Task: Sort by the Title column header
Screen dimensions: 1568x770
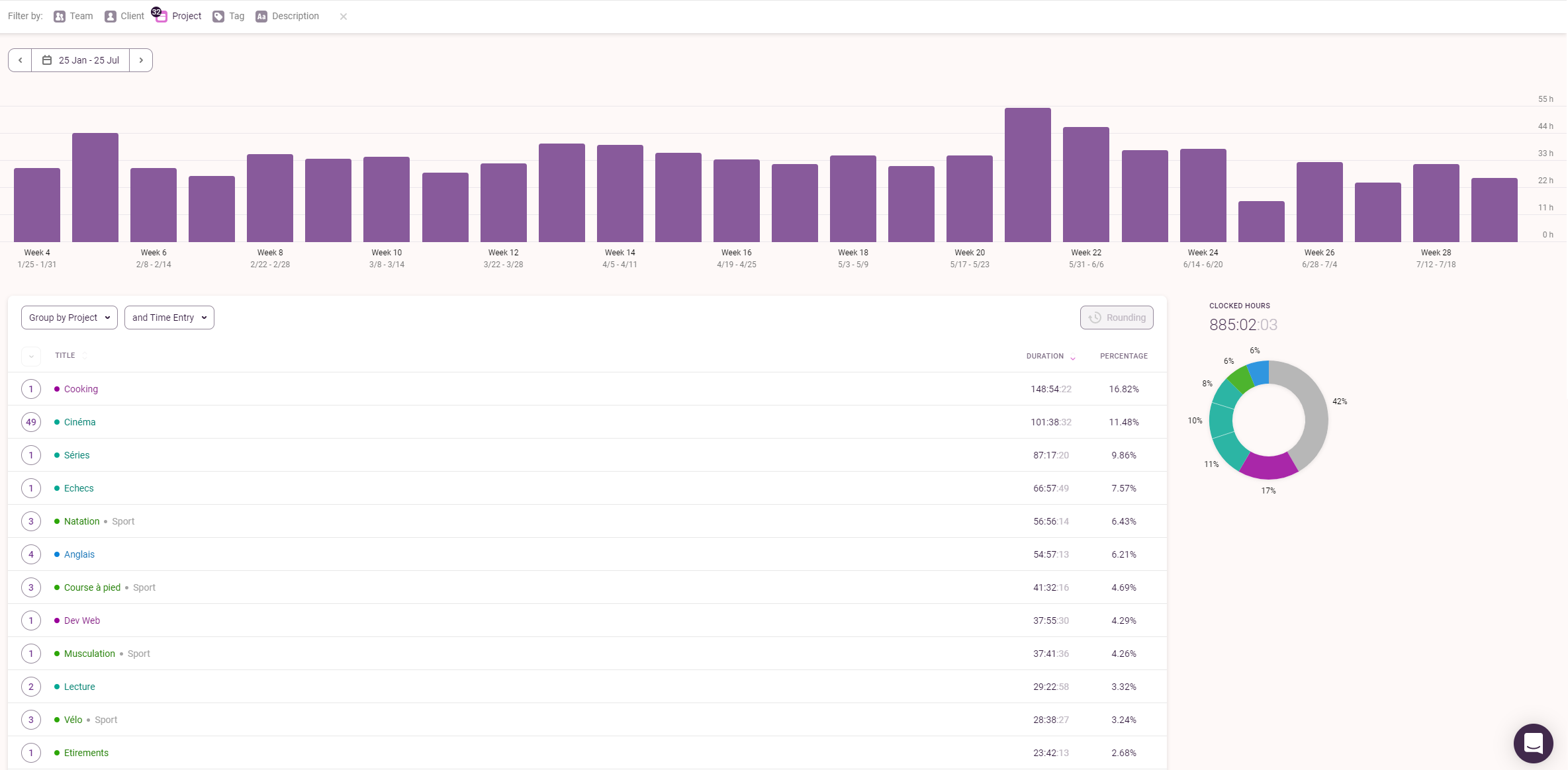Action: click(x=65, y=355)
